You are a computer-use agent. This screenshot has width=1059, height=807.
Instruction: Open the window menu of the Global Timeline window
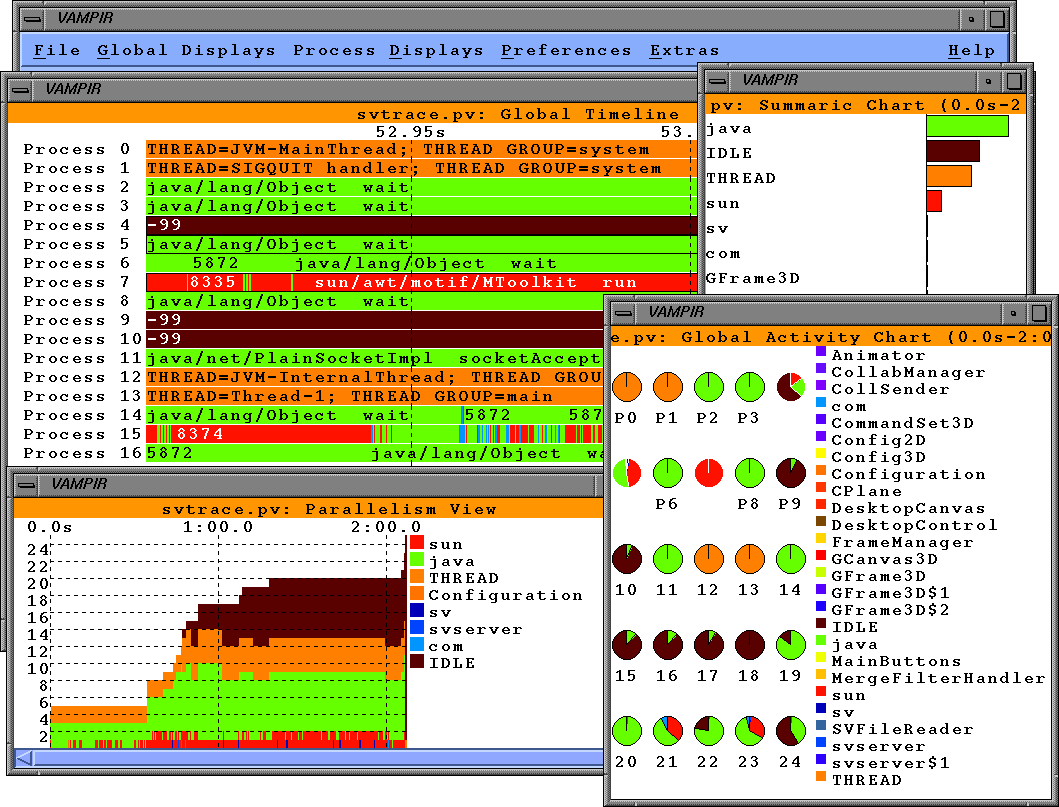(21, 89)
